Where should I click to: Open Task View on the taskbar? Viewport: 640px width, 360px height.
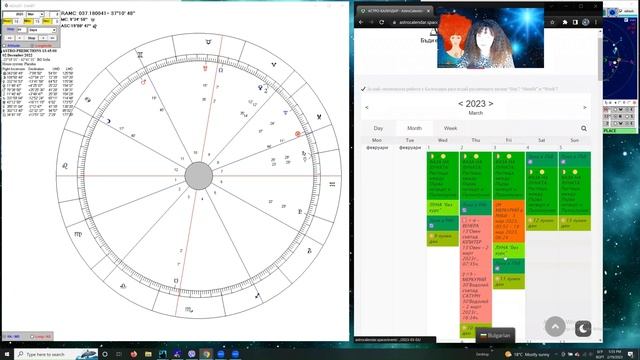click(x=119, y=354)
